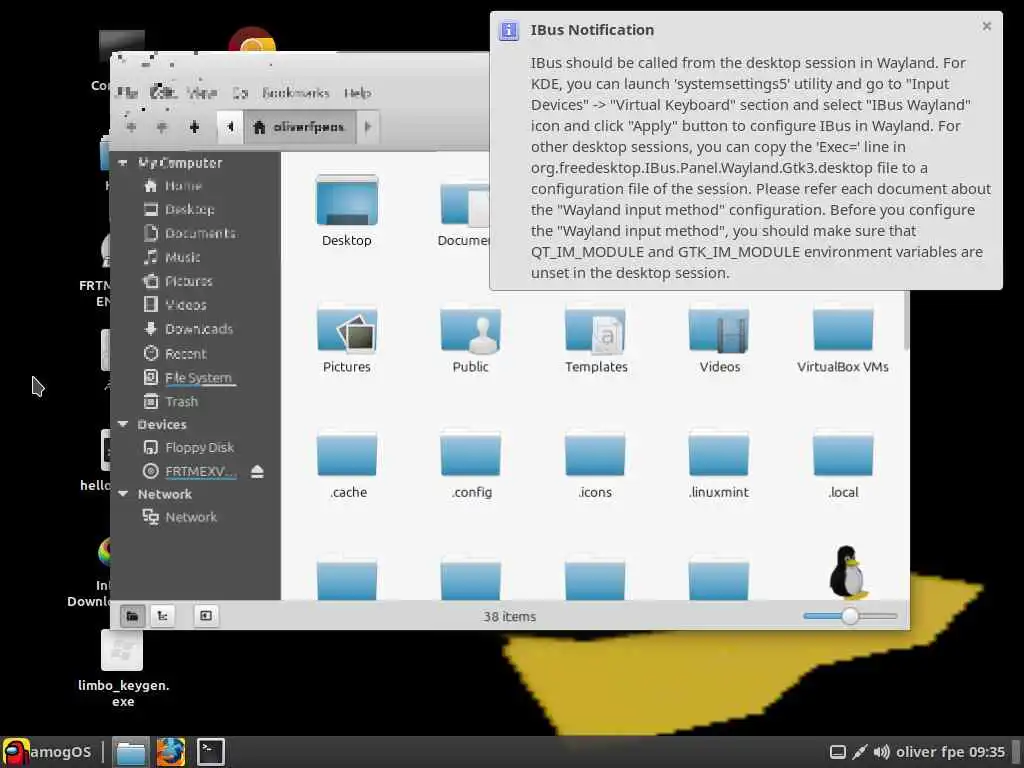This screenshot has height=768, width=1024.
Task: Toggle hide sidebar button in status bar
Action: tap(206, 616)
